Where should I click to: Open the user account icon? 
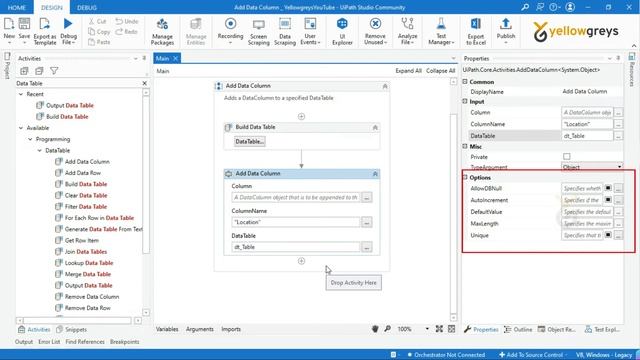click(x=570, y=7)
